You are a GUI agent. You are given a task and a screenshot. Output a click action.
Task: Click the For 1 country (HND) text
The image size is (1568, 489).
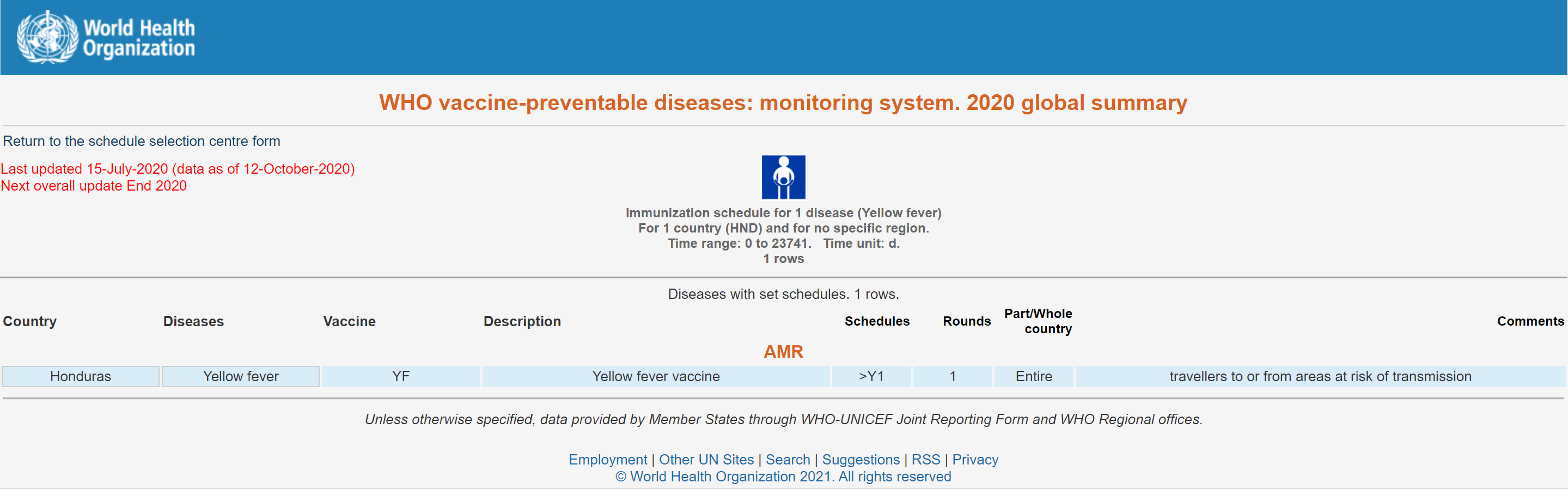click(x=783, y=228)
